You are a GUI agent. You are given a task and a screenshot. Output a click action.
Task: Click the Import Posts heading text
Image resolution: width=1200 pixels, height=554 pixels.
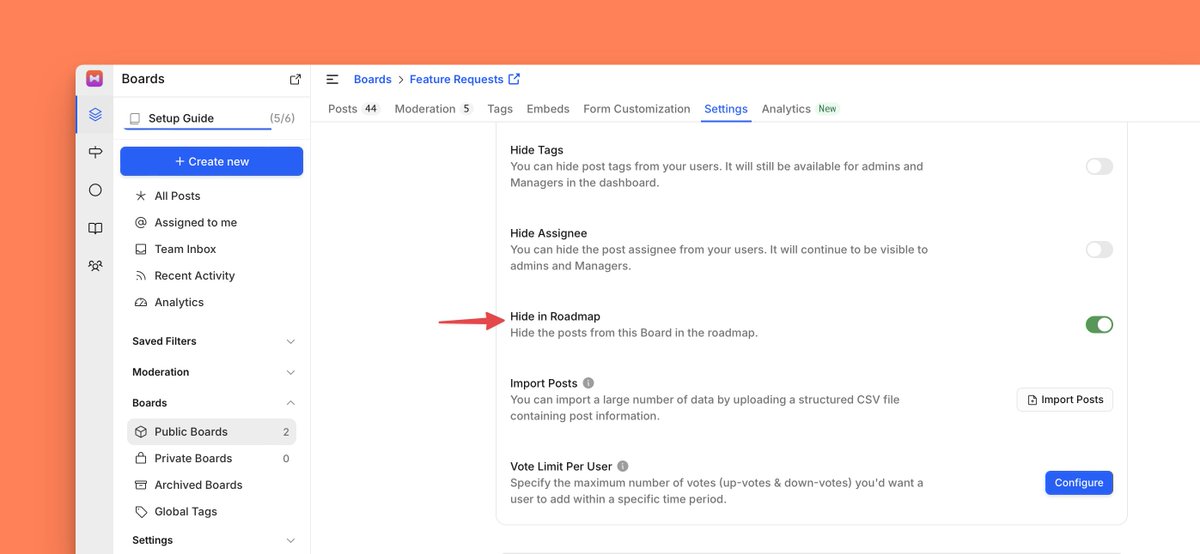coord(544,383)
